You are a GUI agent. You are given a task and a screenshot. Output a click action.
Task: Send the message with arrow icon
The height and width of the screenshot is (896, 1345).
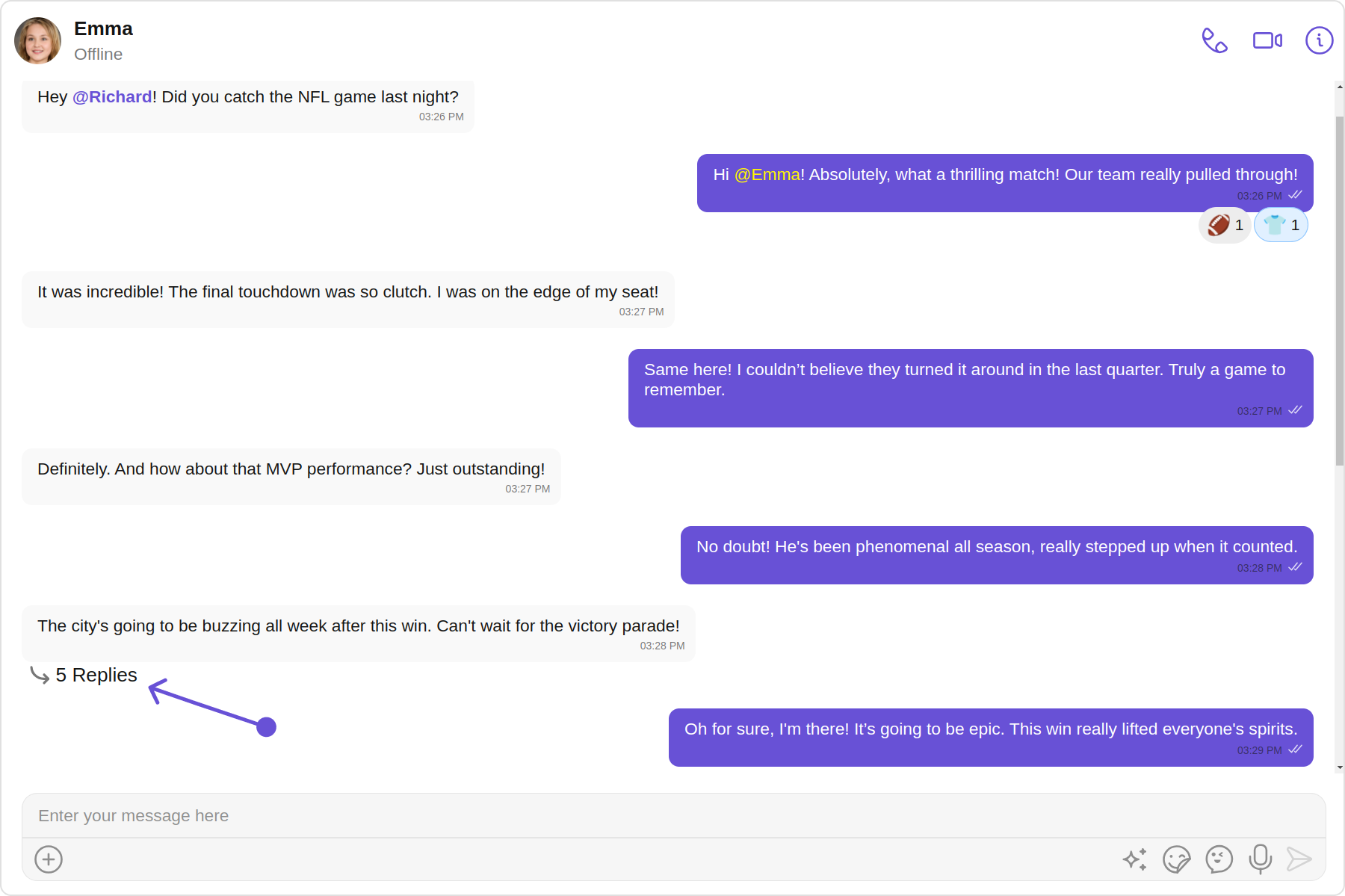pos(1299,859)
